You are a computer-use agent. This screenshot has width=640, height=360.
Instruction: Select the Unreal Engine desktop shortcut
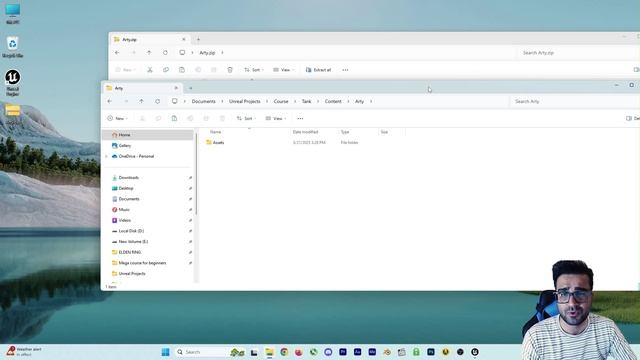click(x=13, y=83)
